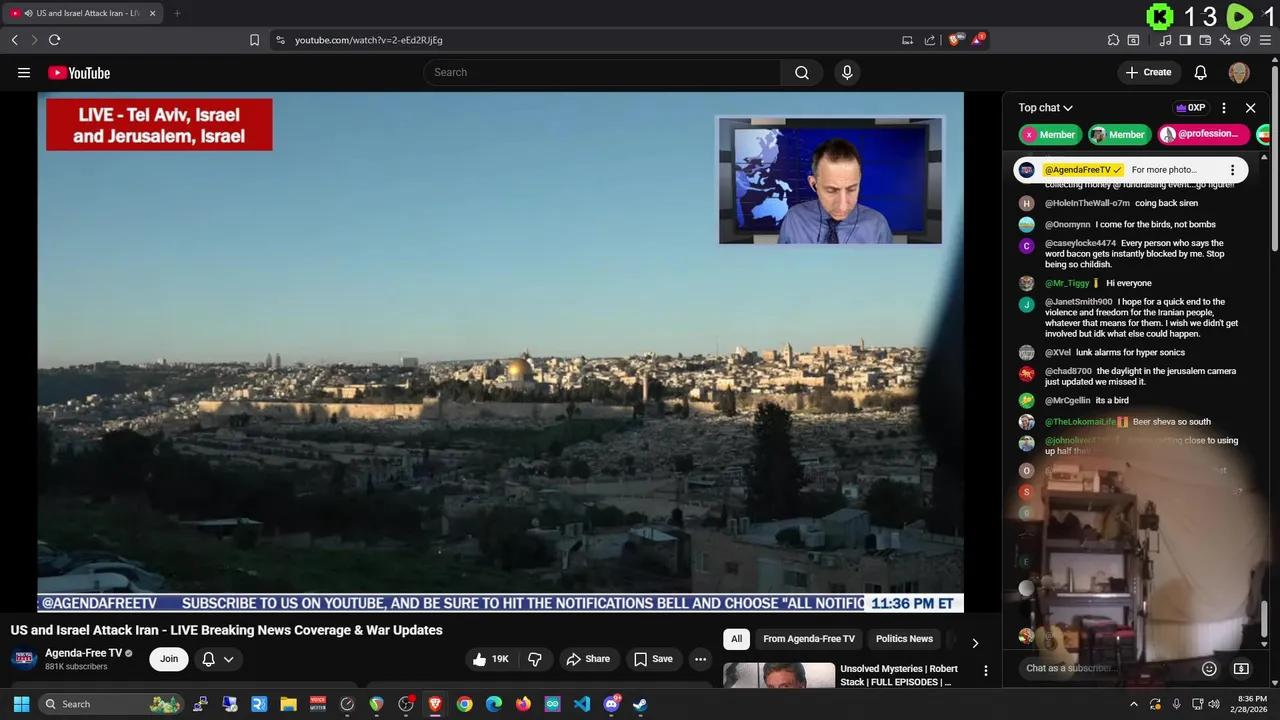Open Firefox from the taskbar
Viewport: 1280px width, 720px height.
523,704
